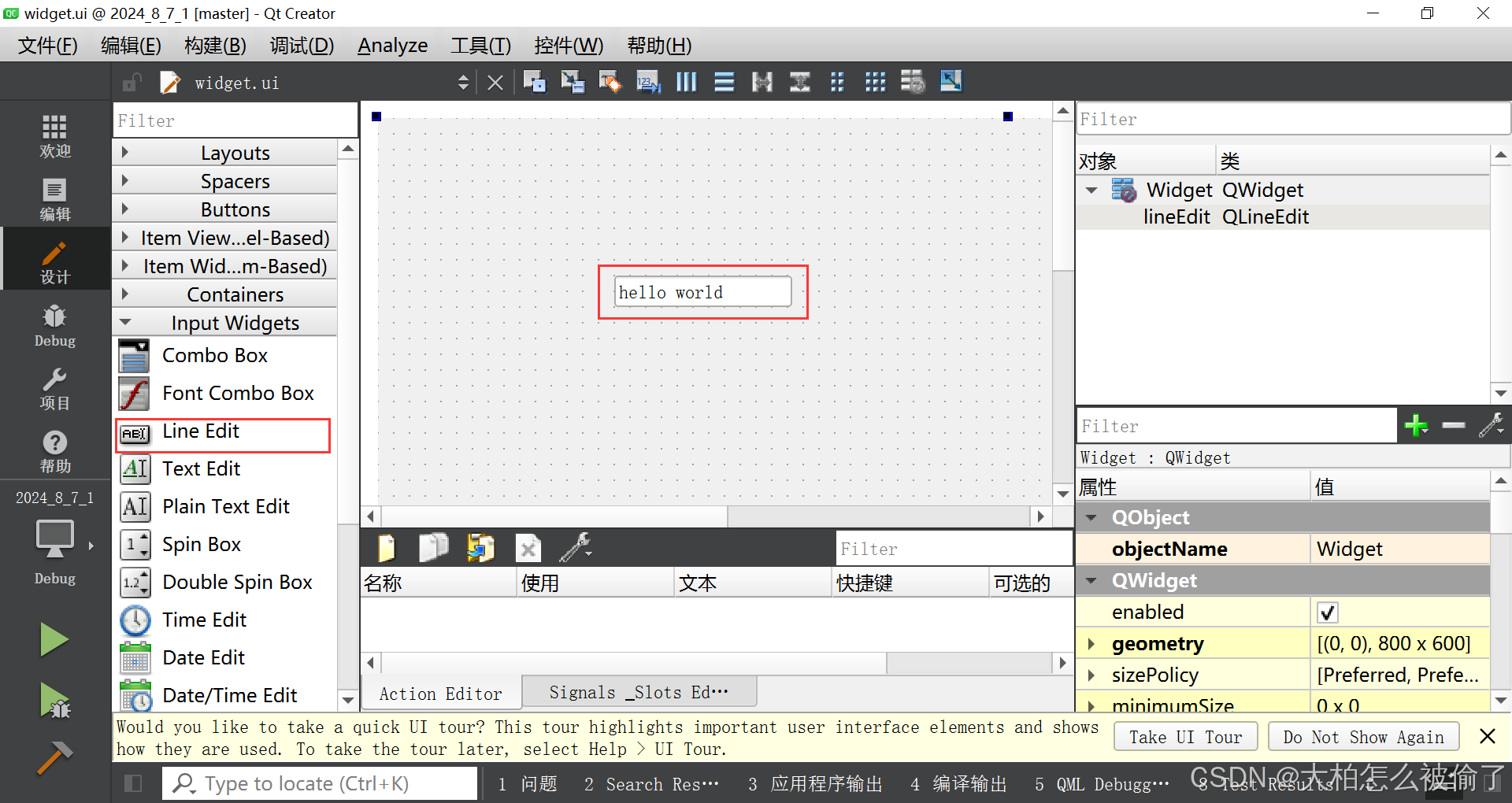Apply vertical splitter layout
1512x803 pixels.
[x=800, y=82]
